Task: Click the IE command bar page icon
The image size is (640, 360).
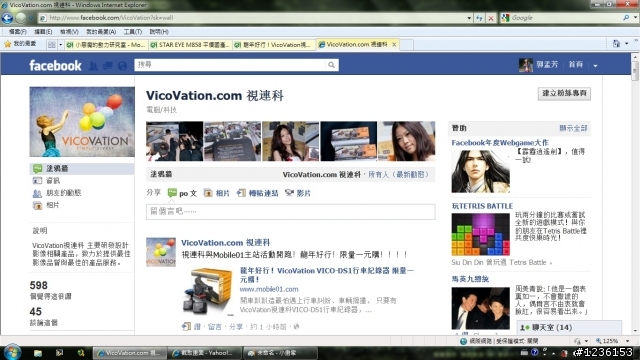Action: coord(616,44)
